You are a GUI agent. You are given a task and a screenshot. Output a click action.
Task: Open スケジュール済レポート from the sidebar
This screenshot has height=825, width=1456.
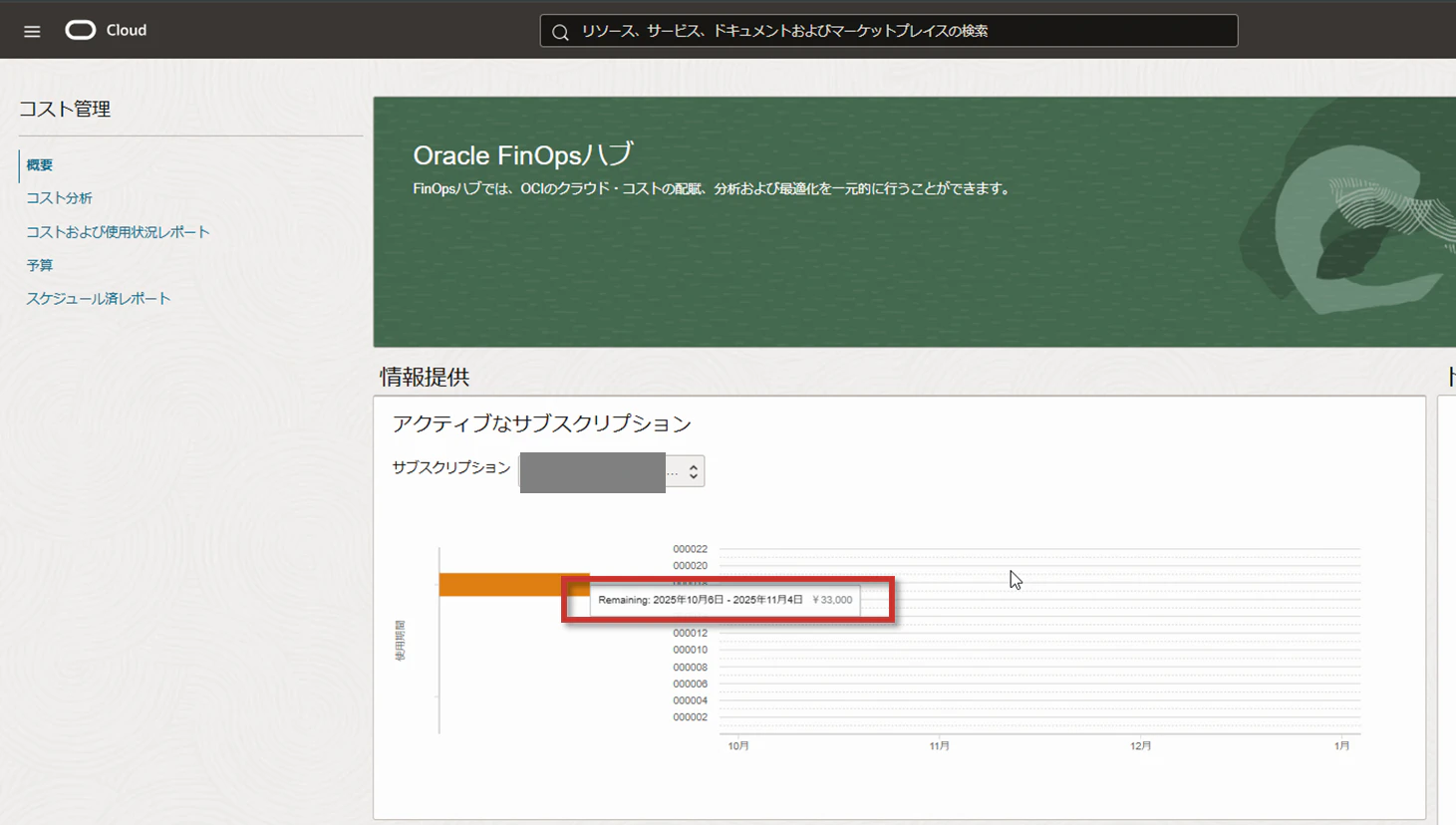(99, 299)
